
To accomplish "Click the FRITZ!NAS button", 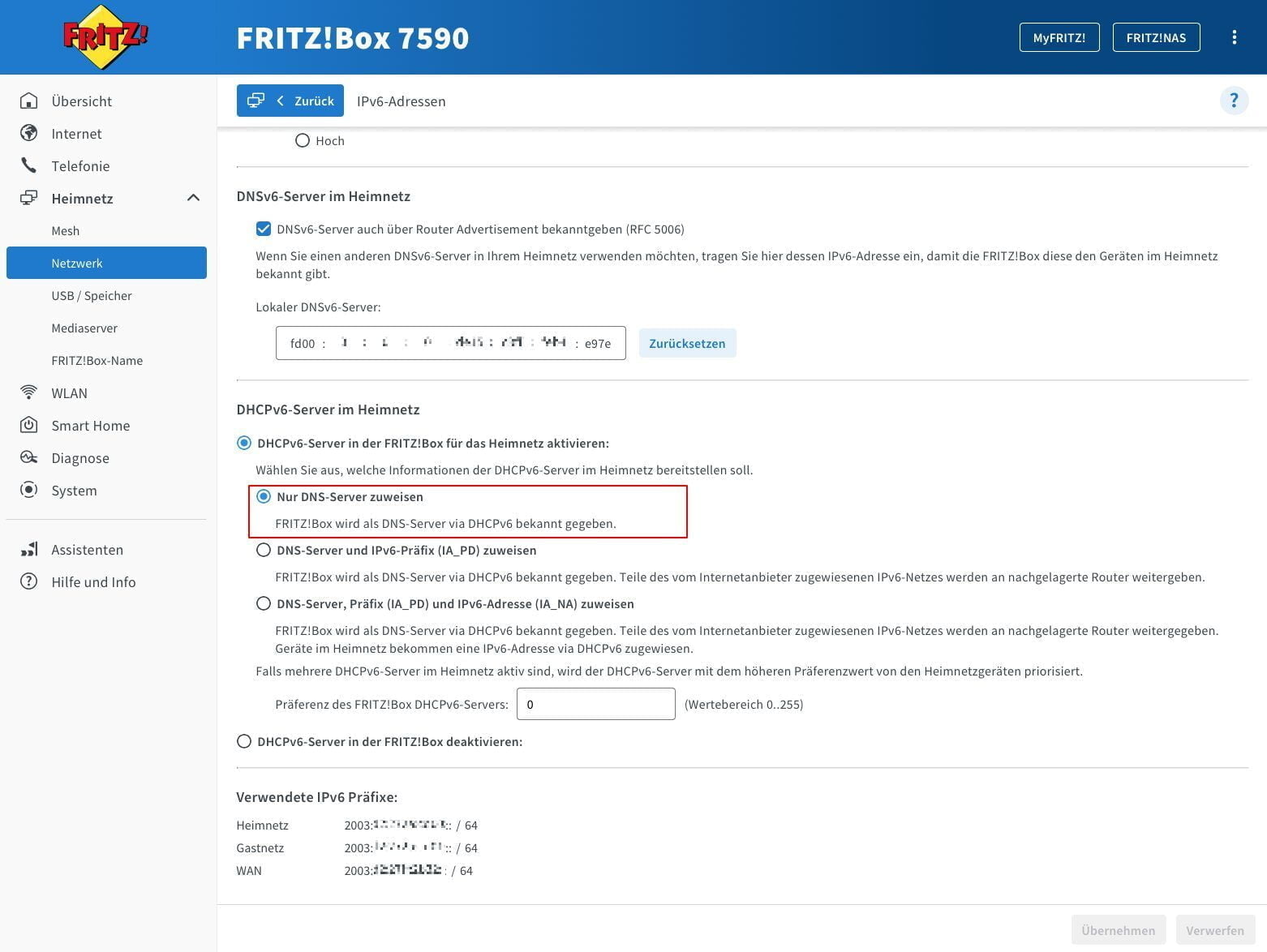I will 1156,37.
